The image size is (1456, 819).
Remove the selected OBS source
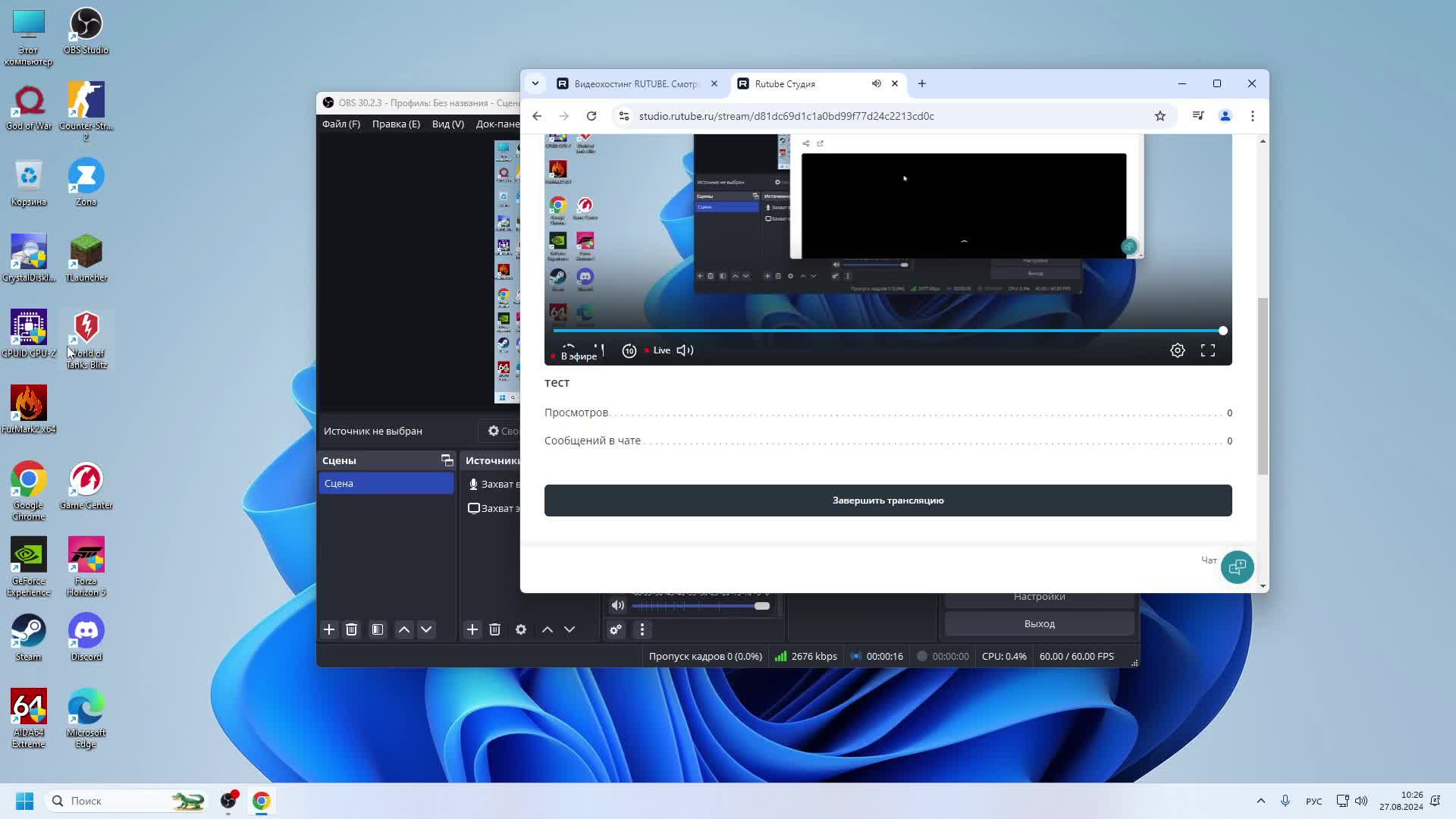click(x=494, y=629)
